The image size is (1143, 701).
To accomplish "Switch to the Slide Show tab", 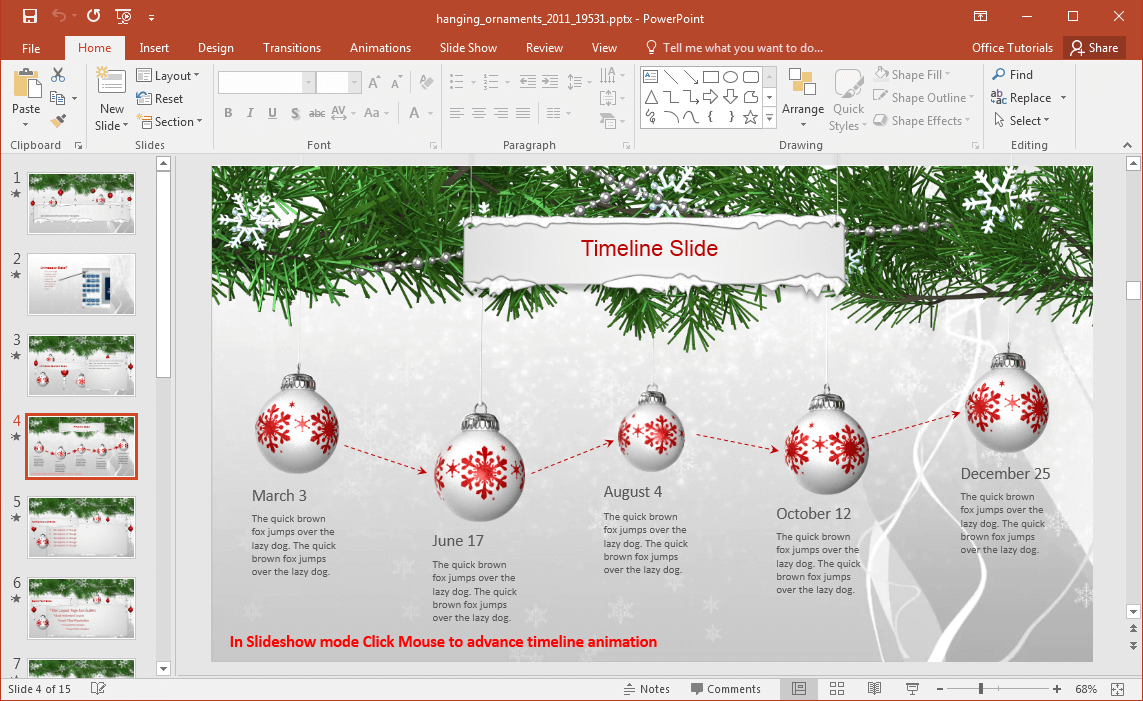I will click(x=468, y=48).
